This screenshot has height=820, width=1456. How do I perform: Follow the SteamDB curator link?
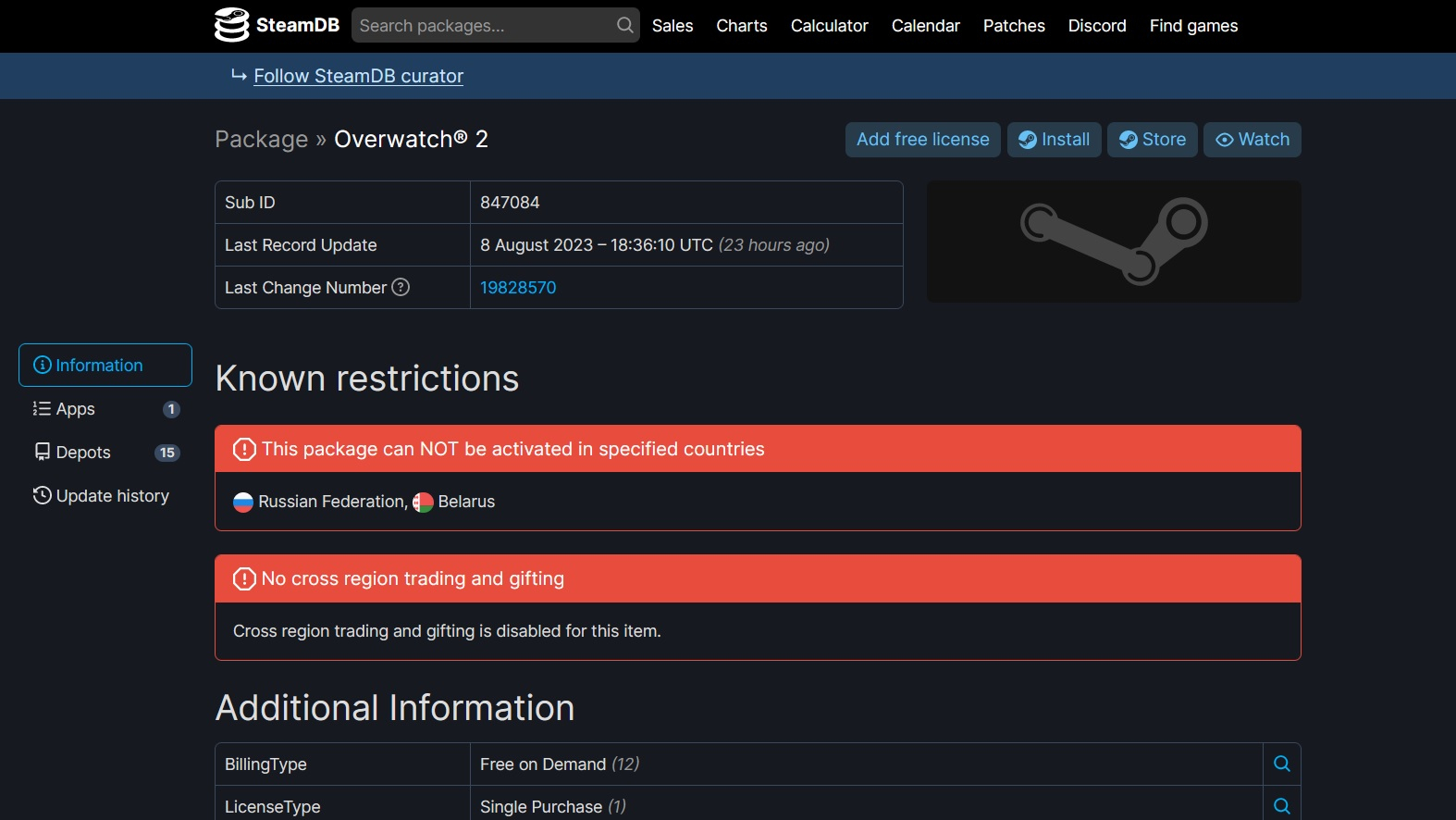359,76
